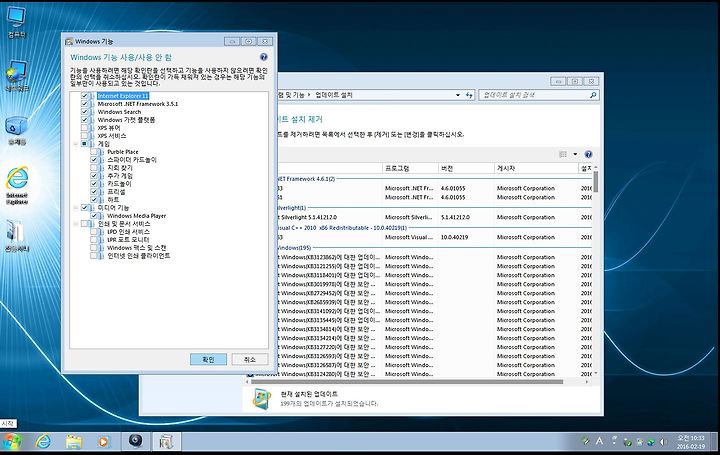The image size is (720, 455).
Task: Sort by the 게시자 column header
Action: 536,169
